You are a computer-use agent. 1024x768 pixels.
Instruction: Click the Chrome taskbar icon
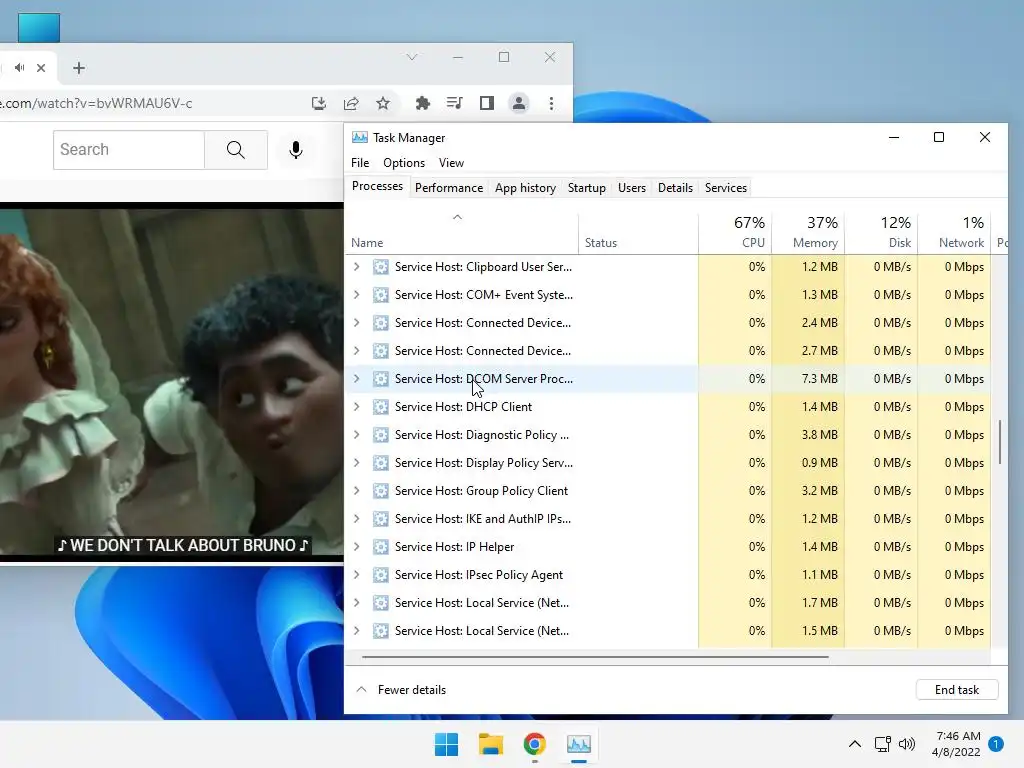tap(535, 744)
